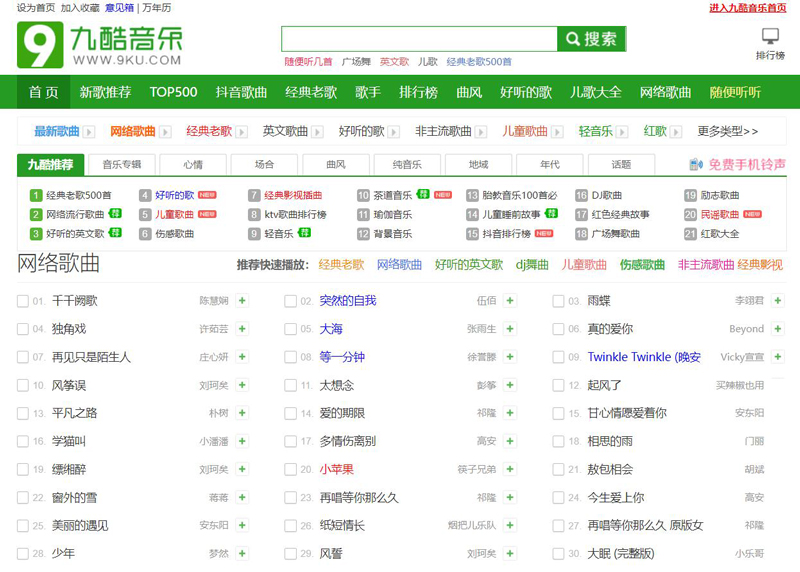
Task: Add 千千阙歌 with its plus icon
Action: 242,301
